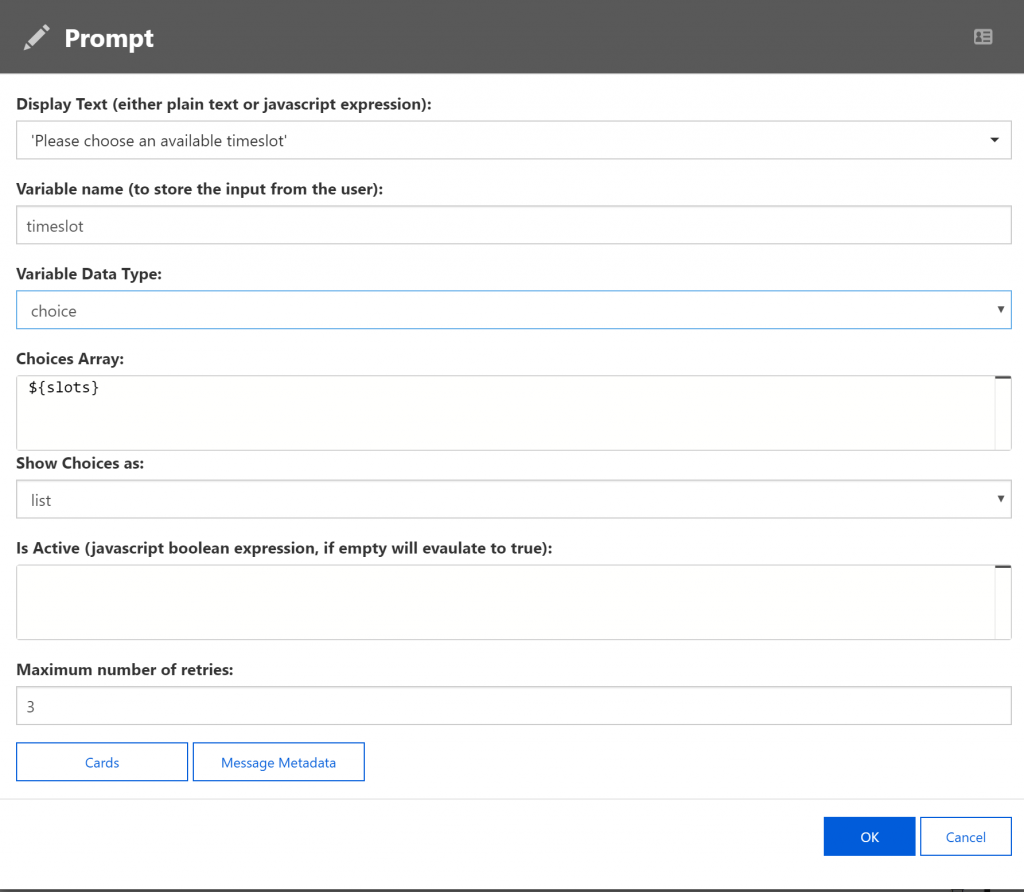Click the Variable Data Type label
The height and width of the screenshot is (892, 1024).
[89, 274]
